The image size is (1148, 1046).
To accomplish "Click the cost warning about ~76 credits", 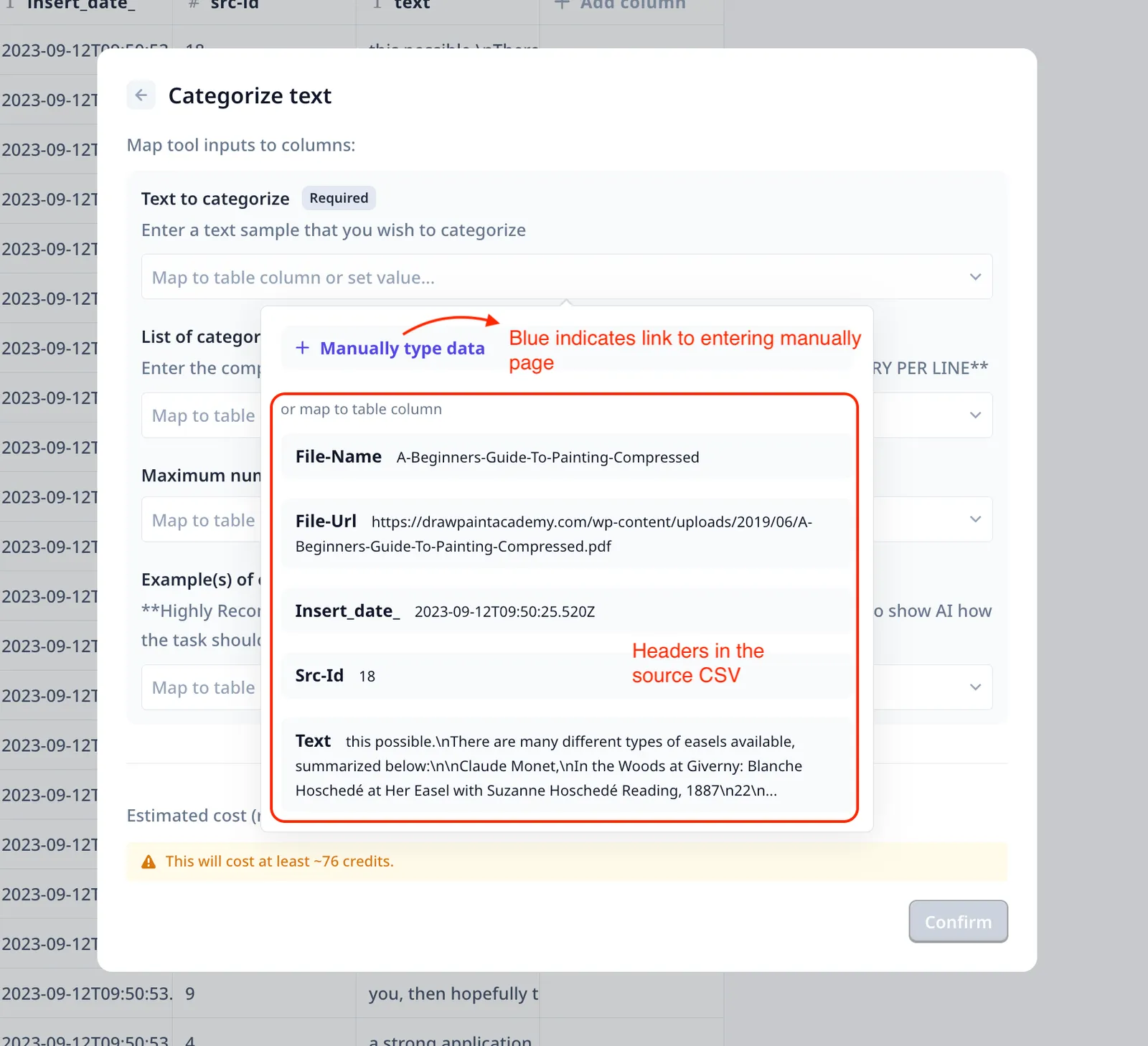I will [567, 862].
